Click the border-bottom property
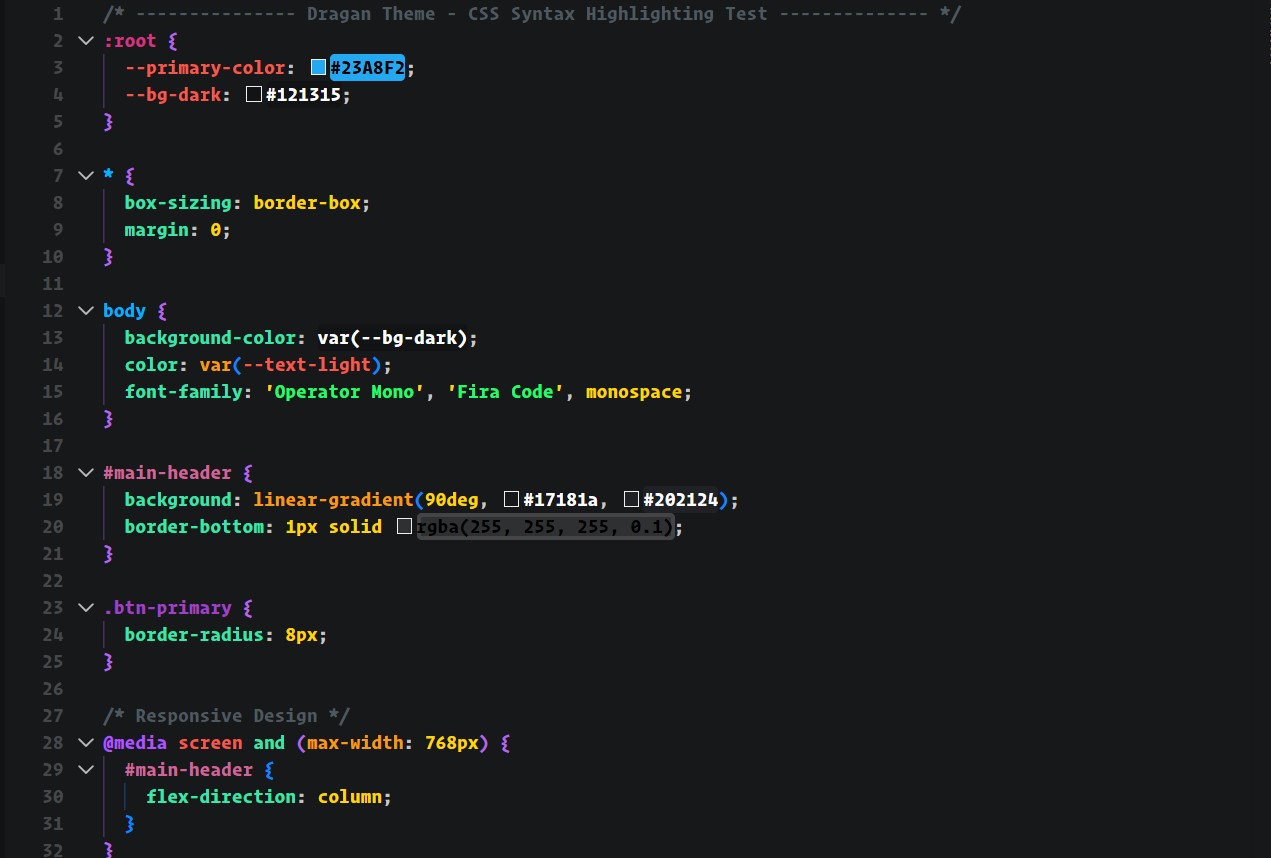Image resolution: width=1271 pixels, height=858 pixels. click(194, 527)
